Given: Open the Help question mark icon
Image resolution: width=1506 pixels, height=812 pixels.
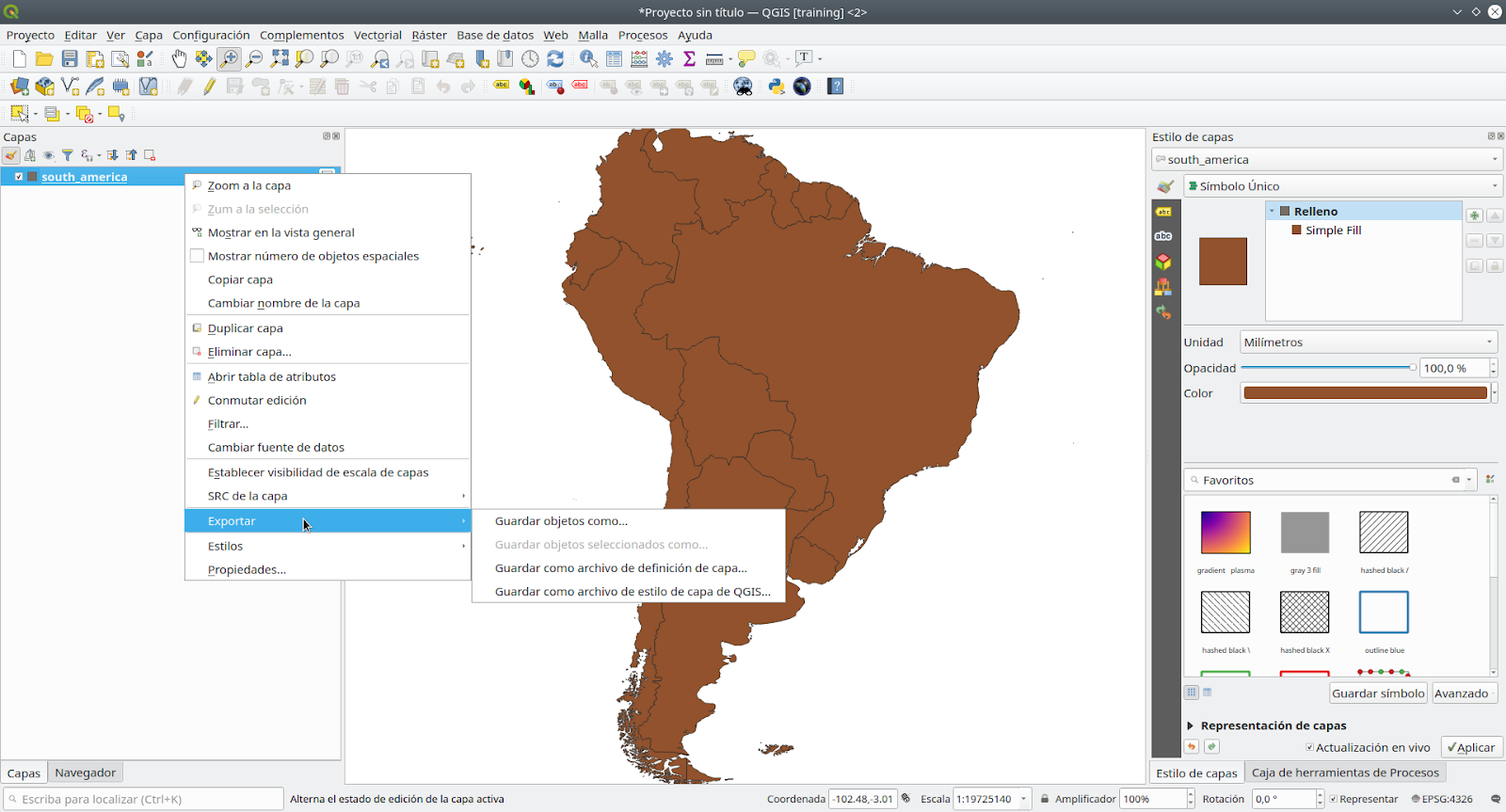Looking at the screenshot, I should pyautogui.click(x=835, y=87).
